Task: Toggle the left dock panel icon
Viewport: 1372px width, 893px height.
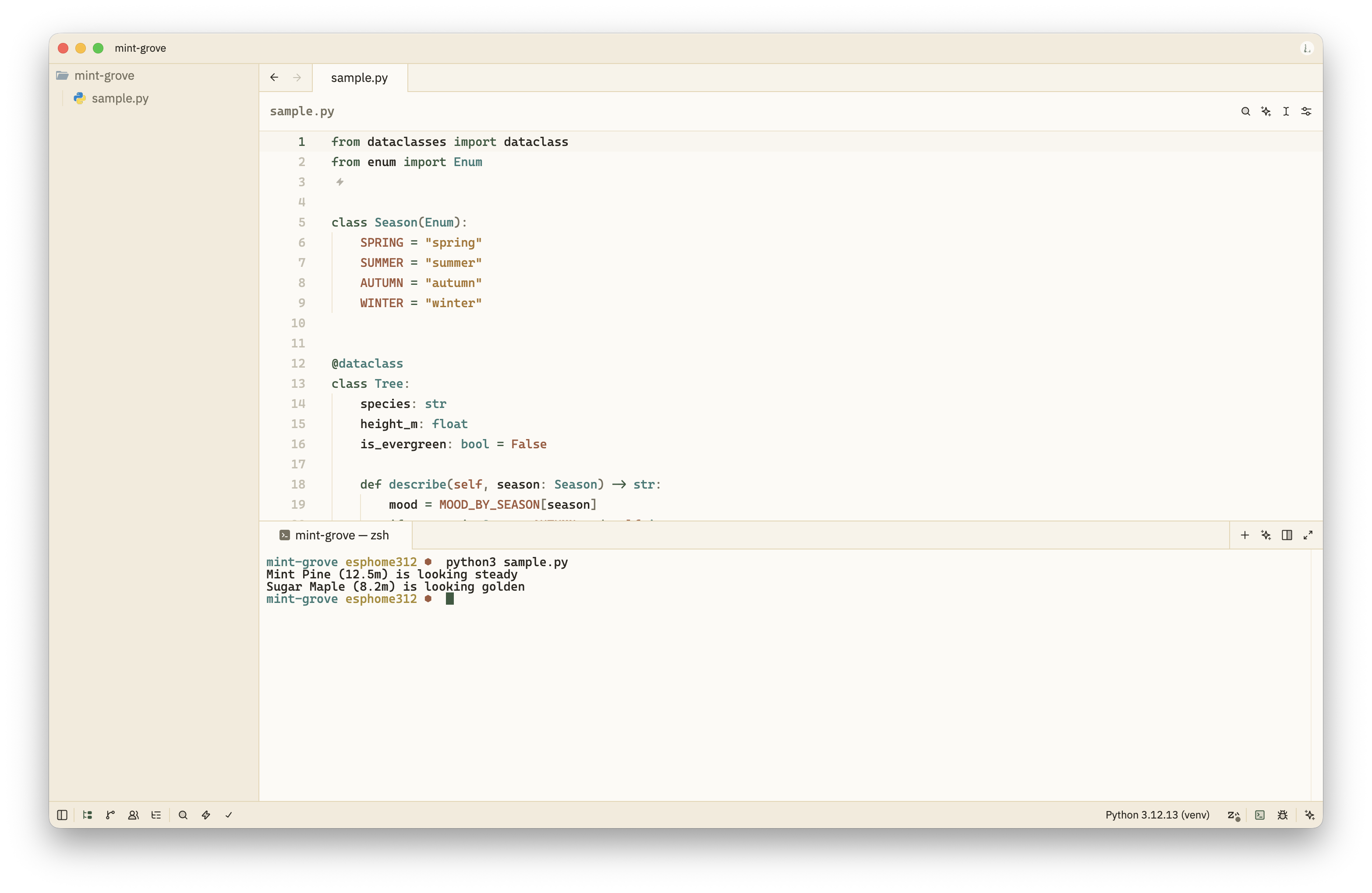Action: (62, 815)
